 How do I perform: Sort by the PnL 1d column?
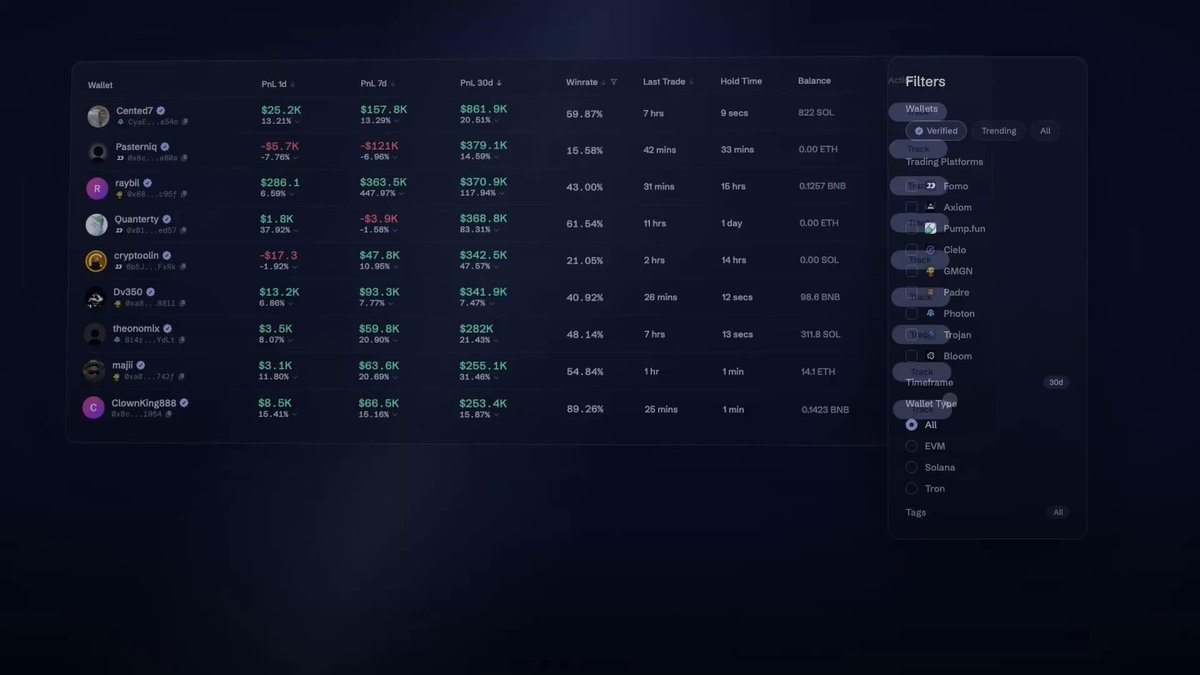click(x=278, y=83)
